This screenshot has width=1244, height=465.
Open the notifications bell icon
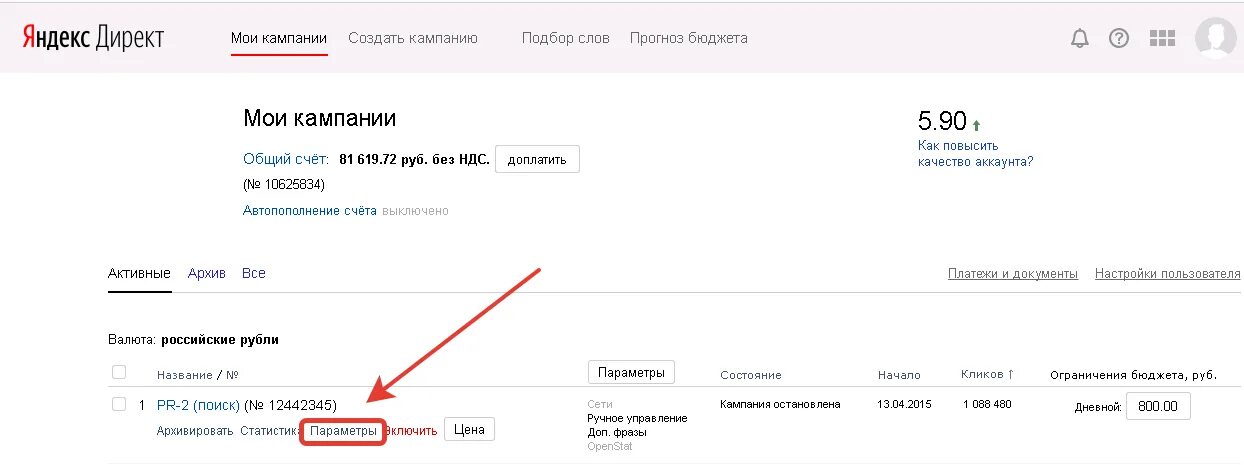point(1080,39)
